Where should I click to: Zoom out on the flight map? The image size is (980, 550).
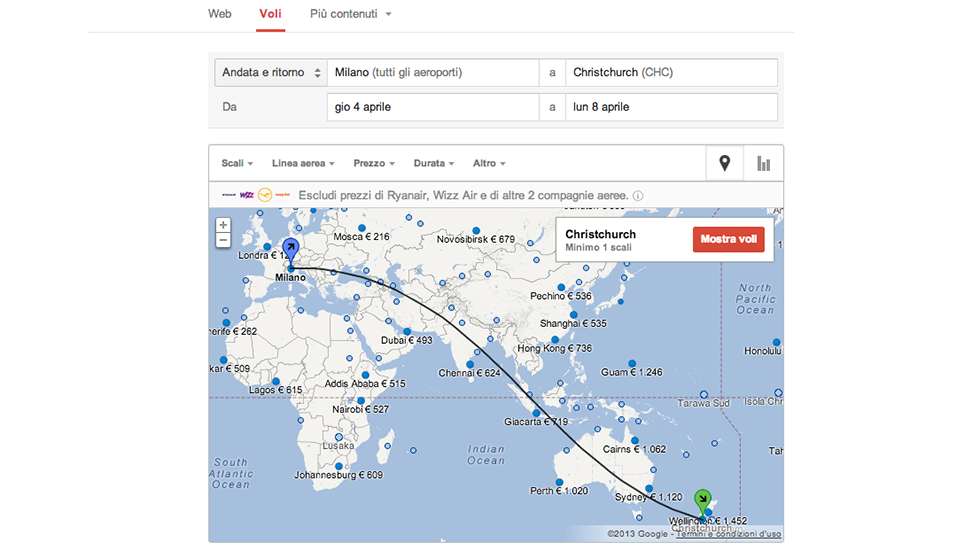(x=223, y=241)
